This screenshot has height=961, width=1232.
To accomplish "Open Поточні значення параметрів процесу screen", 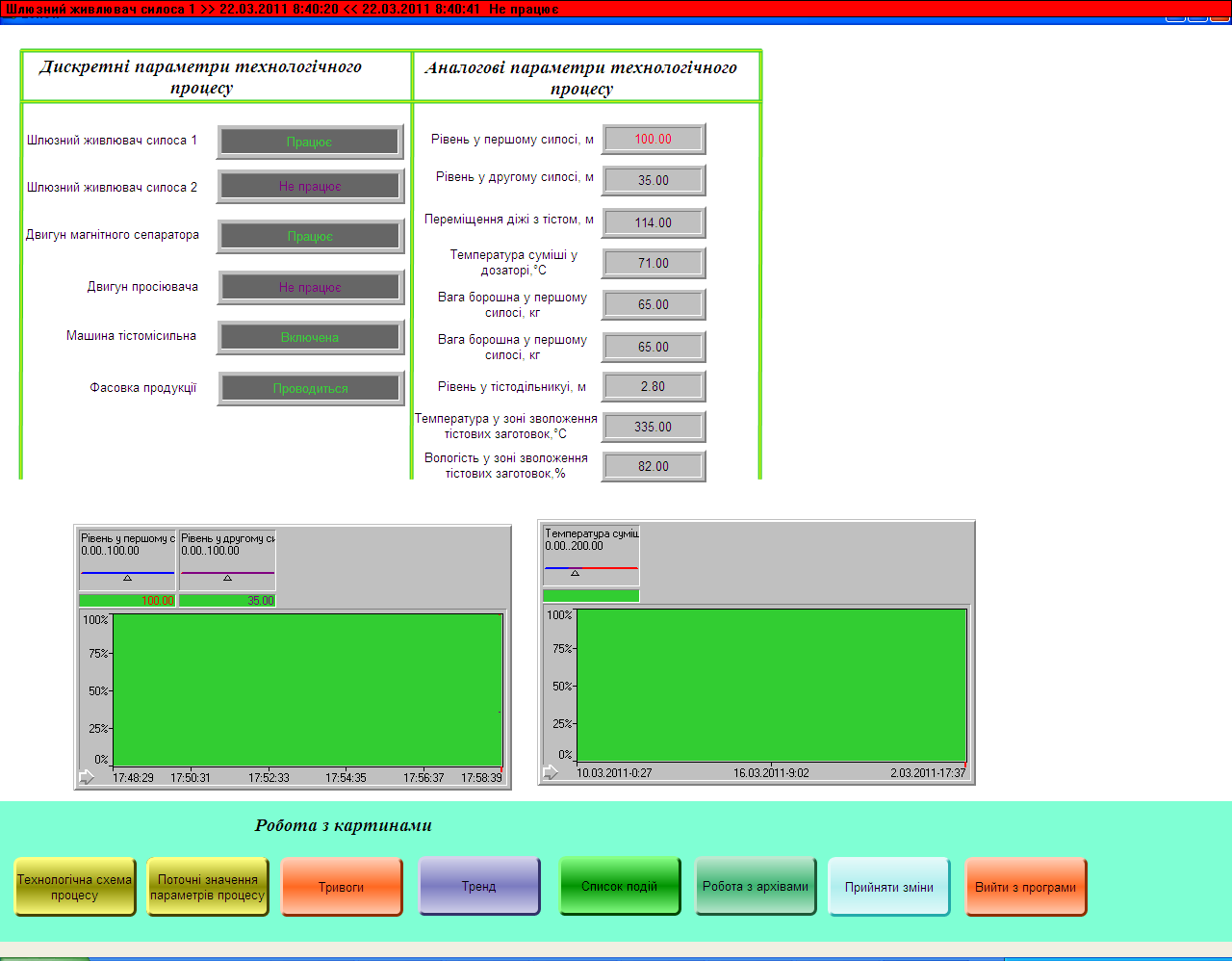I will point(208,887).
